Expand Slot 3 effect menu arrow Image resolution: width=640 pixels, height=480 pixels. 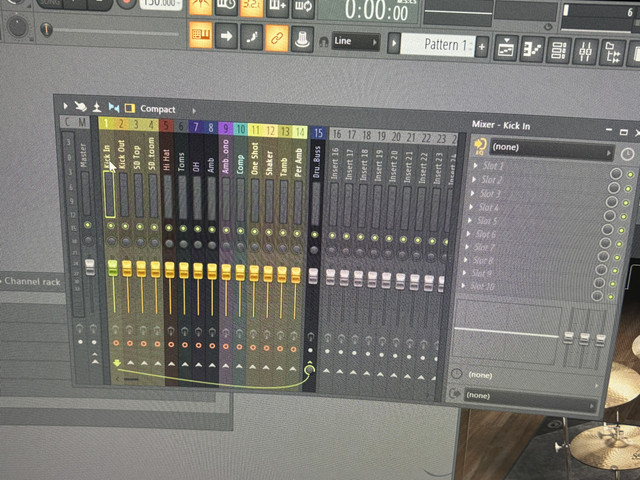pos(475,193)
